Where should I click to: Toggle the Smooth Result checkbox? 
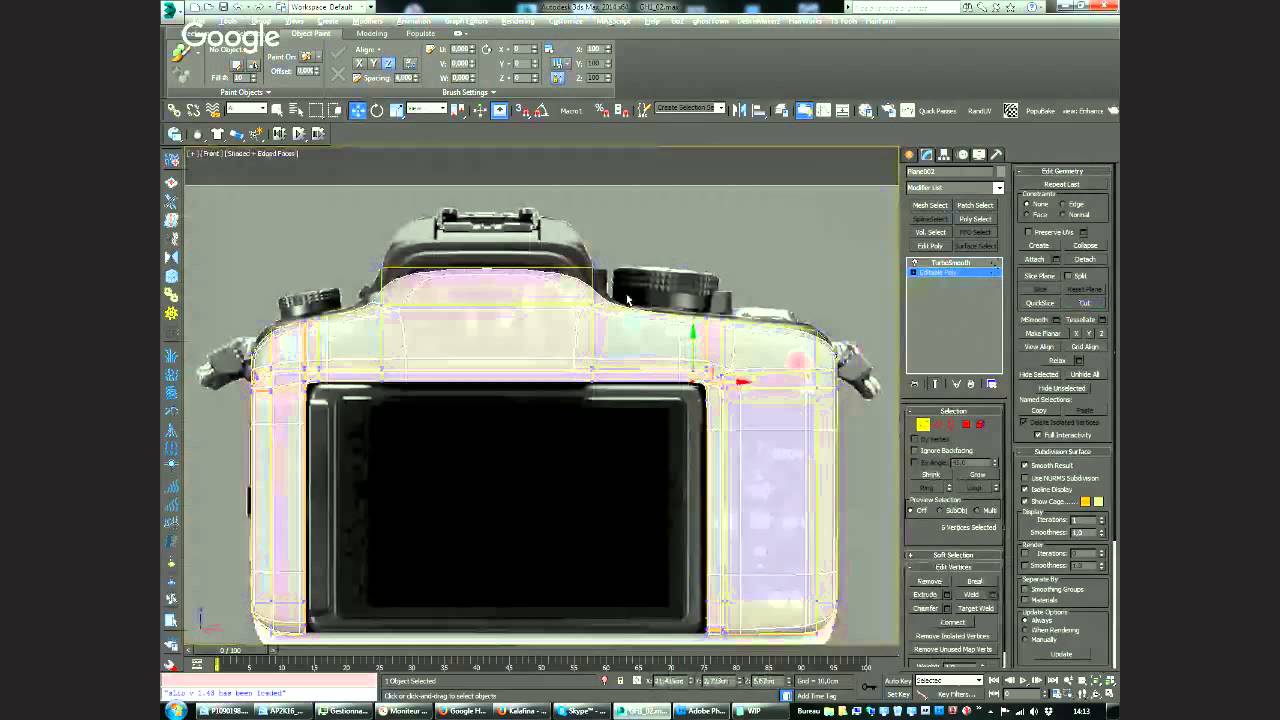click(1025, 466)
